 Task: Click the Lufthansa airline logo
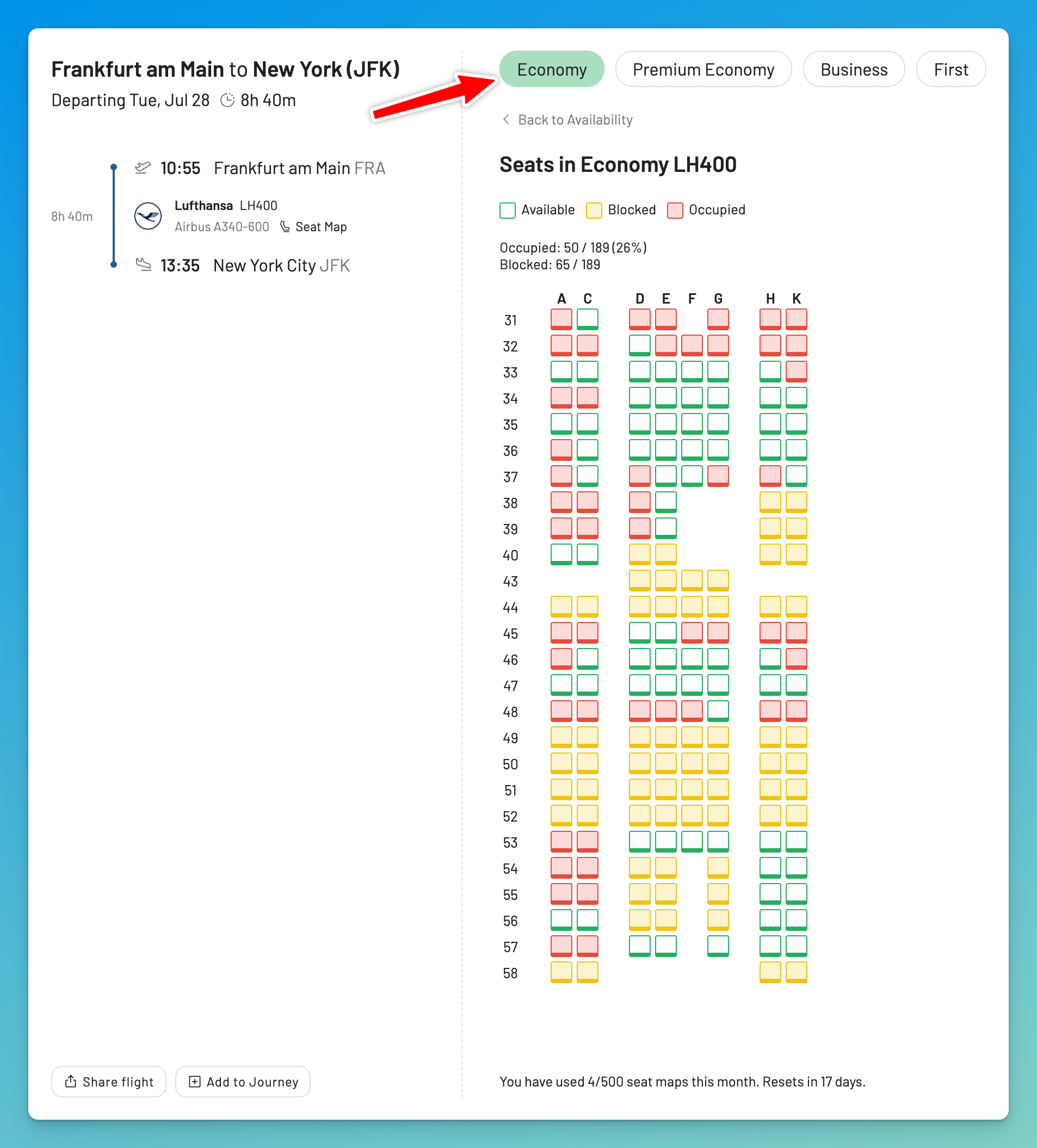point(148,216)
